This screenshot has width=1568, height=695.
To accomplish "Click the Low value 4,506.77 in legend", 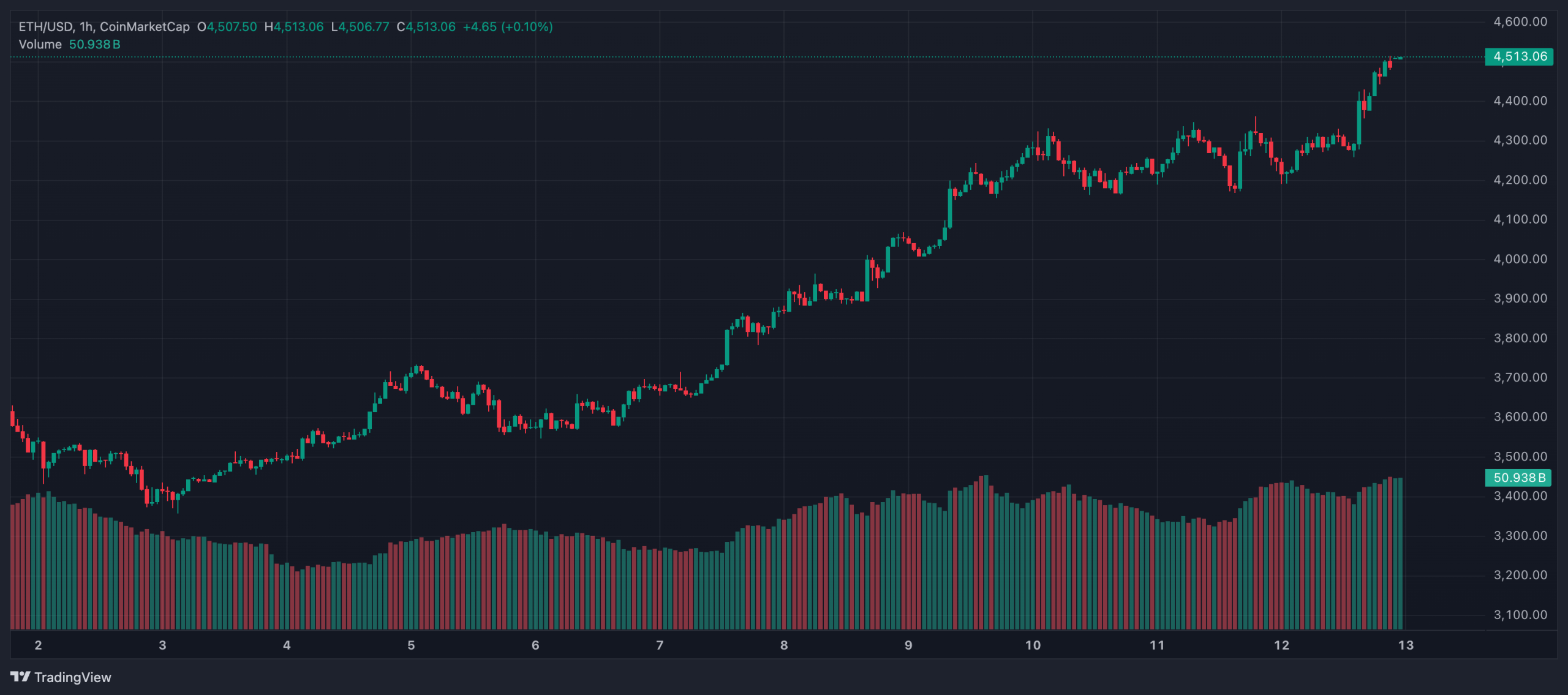I will 364,27.
